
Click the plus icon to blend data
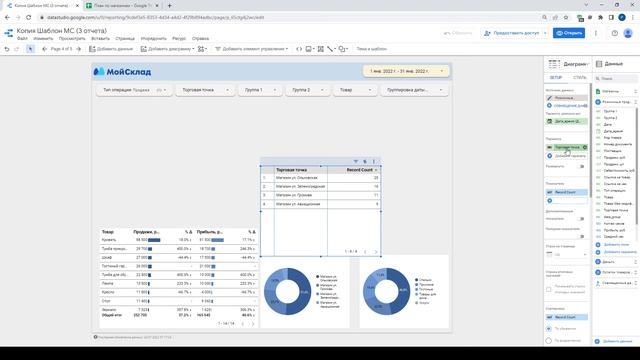549,106
